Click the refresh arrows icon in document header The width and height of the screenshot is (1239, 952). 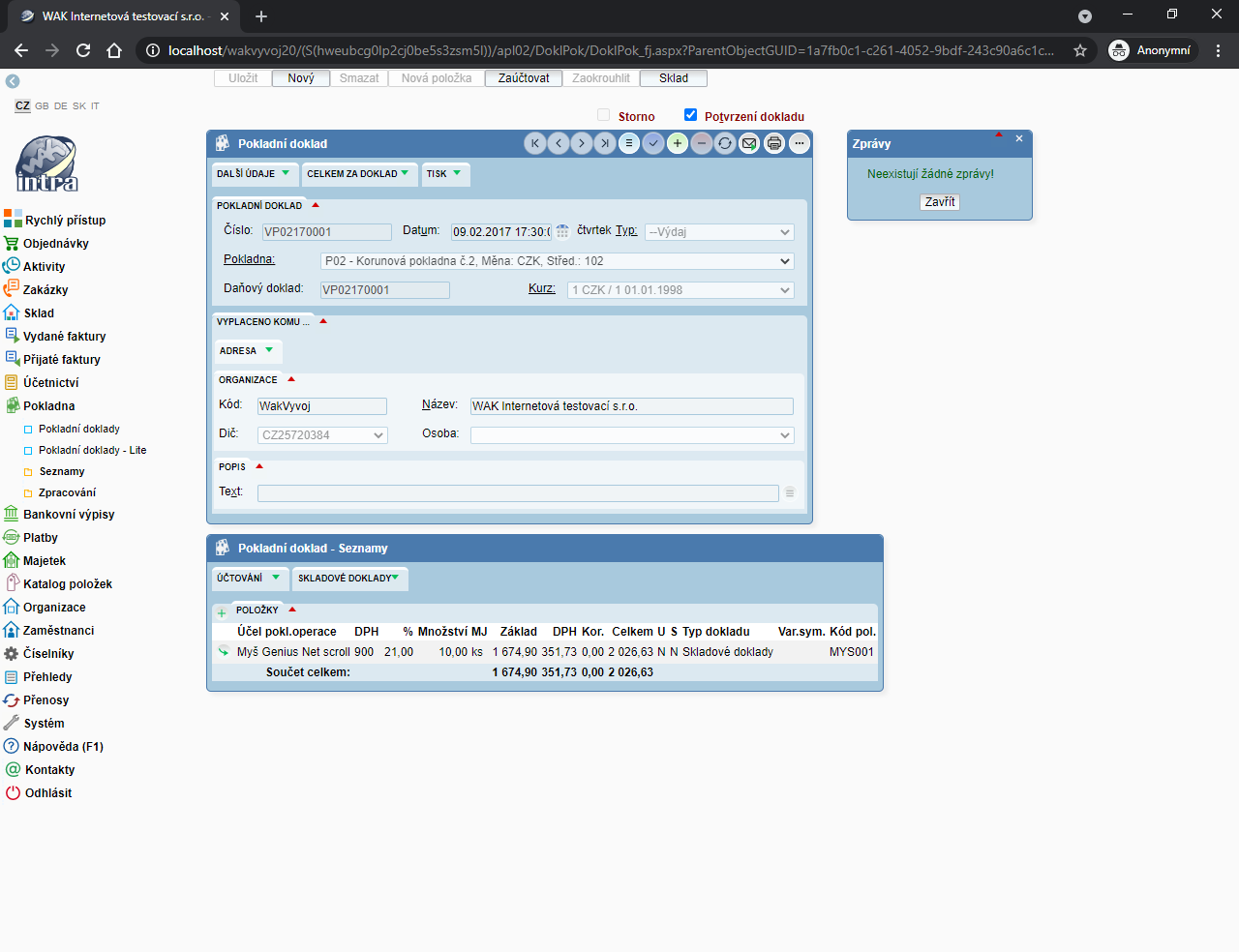pyautogui.click(x=725, y=144)
